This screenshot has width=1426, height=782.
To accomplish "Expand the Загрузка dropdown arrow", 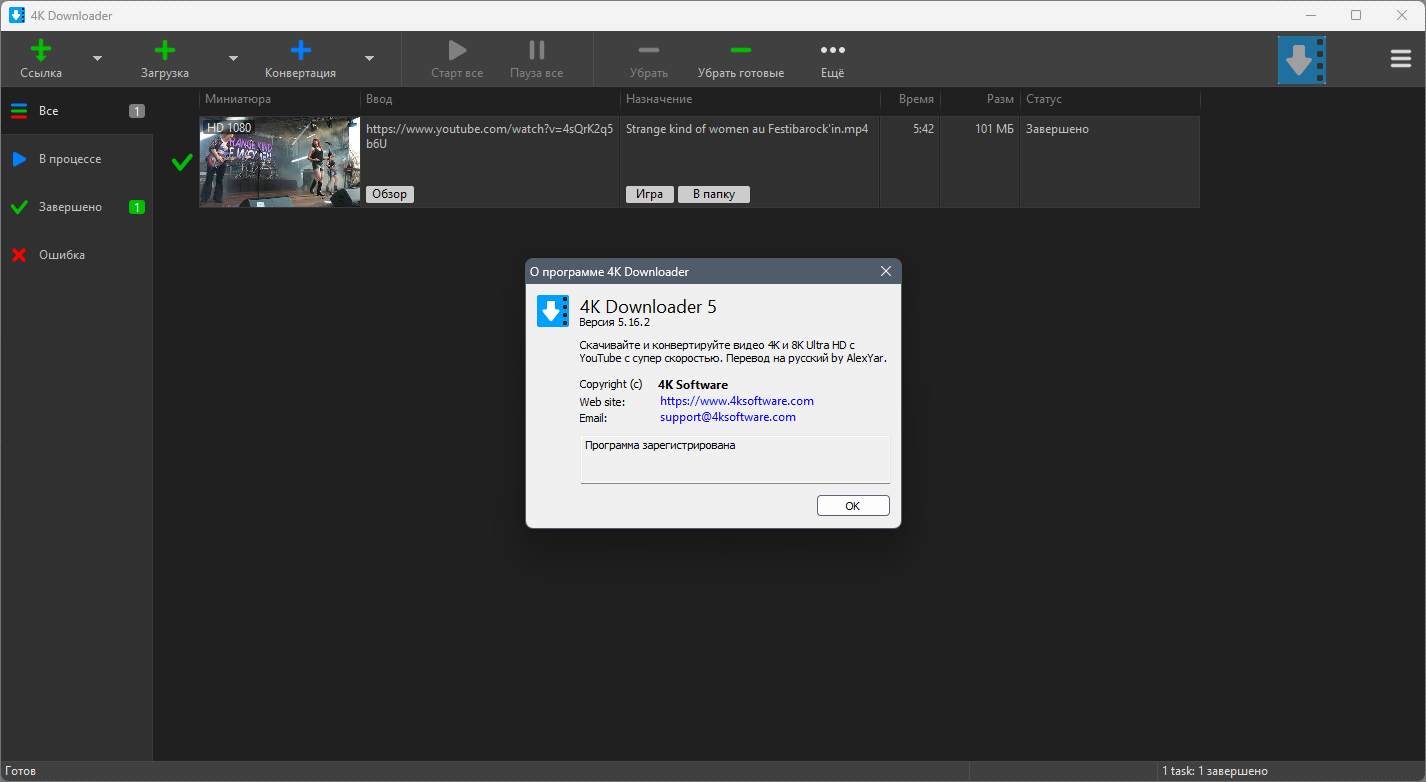I will point(233,59).
